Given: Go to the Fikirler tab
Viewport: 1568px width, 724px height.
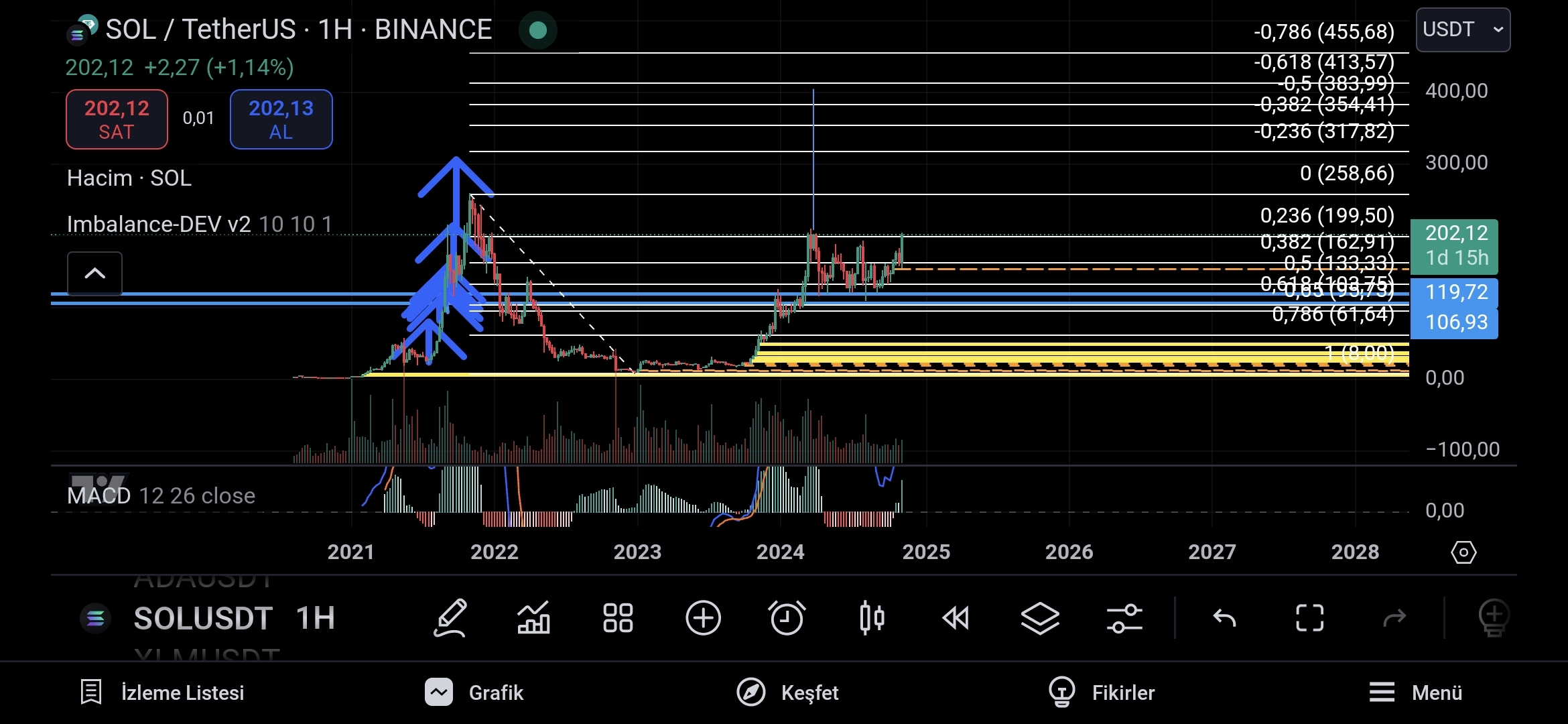Looking at the screenshot, I should click(x=1102, y=692).
